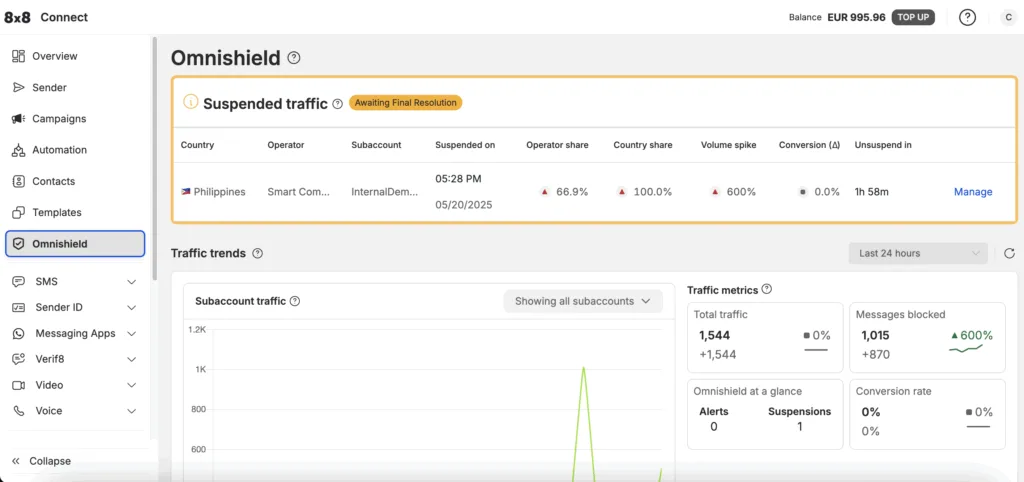Click the info icon beside Omnishield title
1024x482 pixels.
(294, 58)
